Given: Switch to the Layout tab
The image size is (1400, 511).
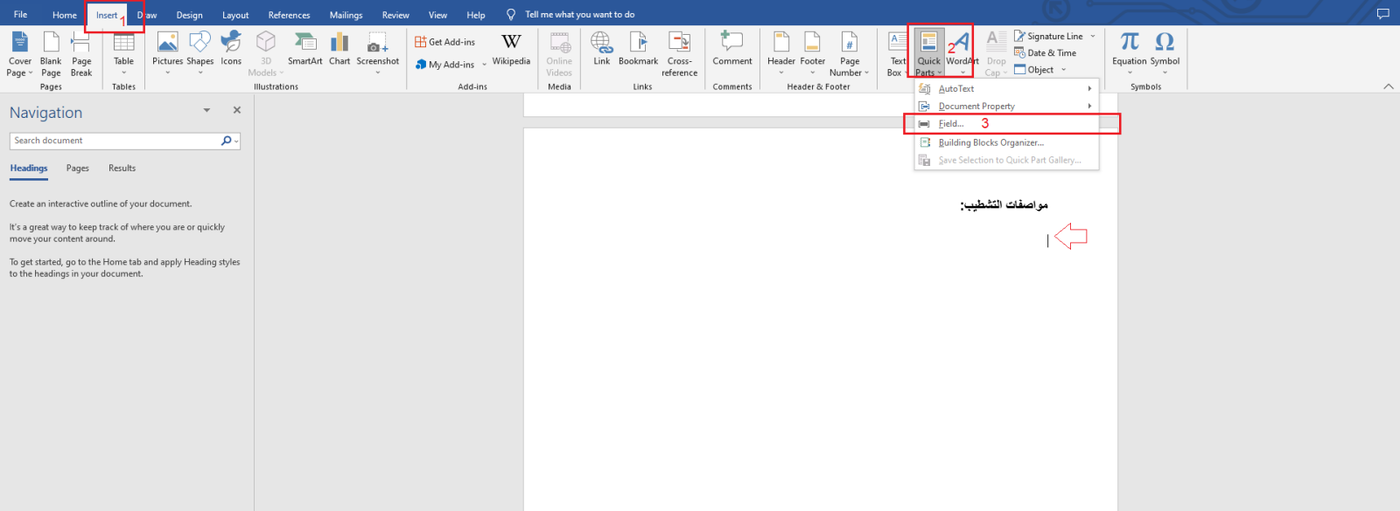Looking at the screenshot, I should click(236, 15).
